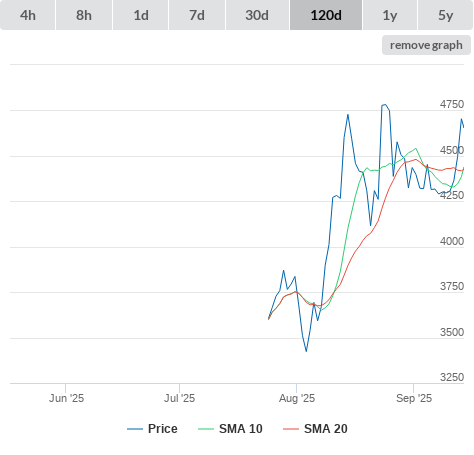Select the 7d chart range
474x455 pixels.
(197, 15)
